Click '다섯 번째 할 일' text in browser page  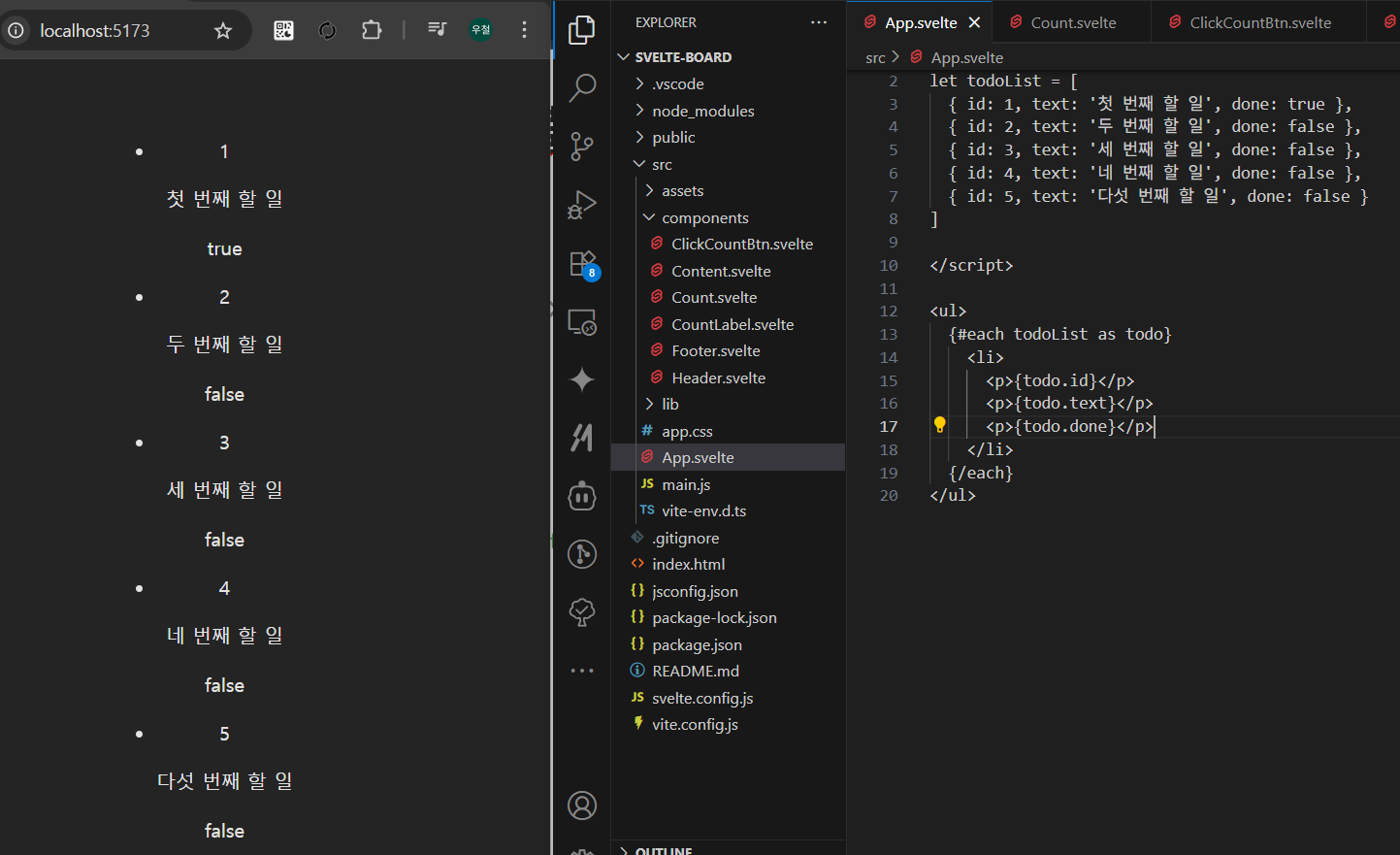click(224, 780)
